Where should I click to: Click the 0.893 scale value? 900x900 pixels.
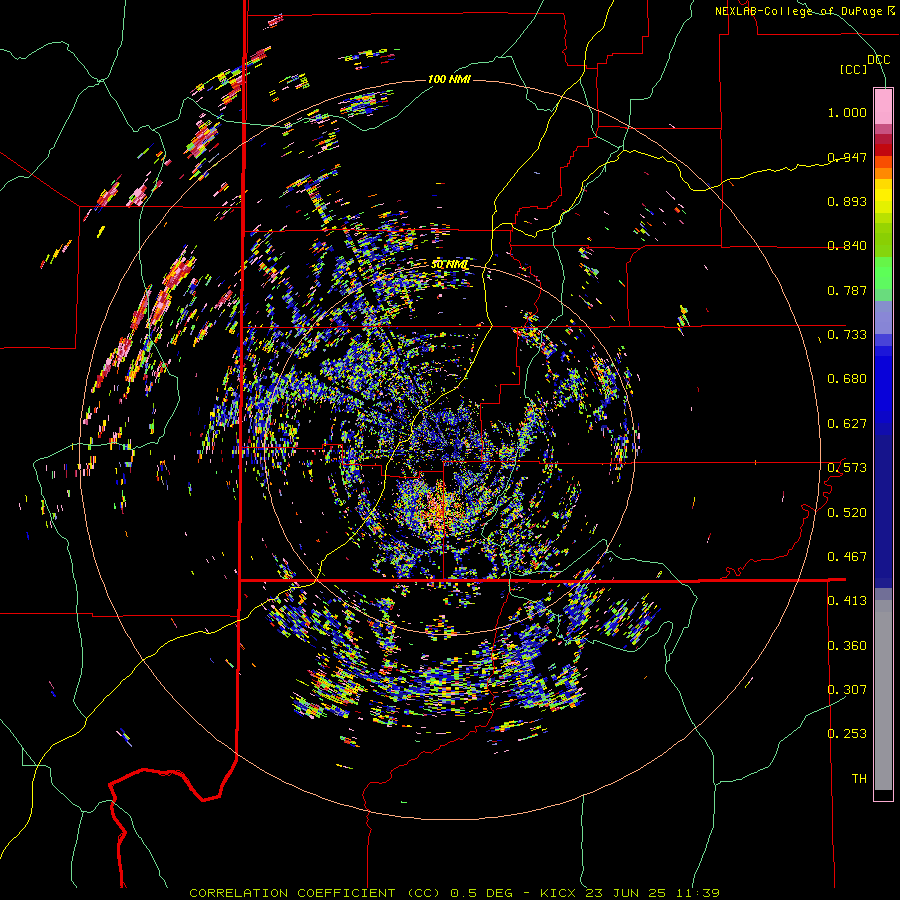point(847,201)
